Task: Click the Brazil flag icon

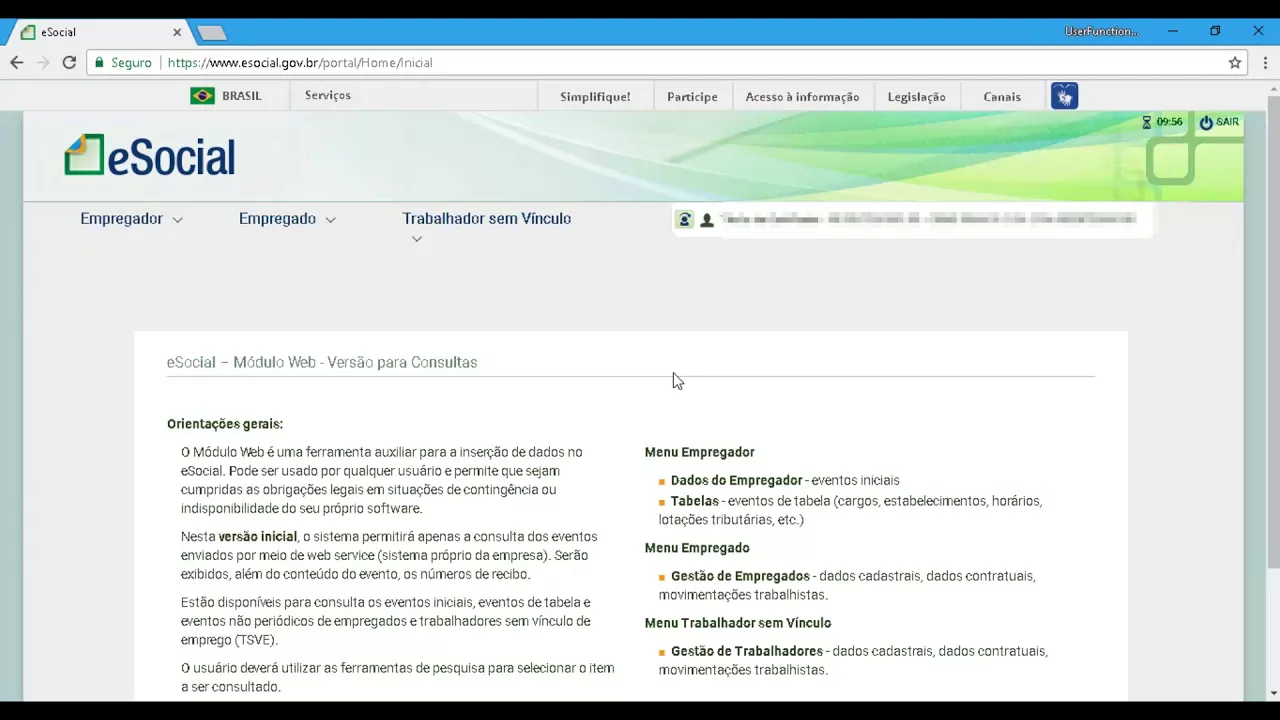Action: coord(202,96)
